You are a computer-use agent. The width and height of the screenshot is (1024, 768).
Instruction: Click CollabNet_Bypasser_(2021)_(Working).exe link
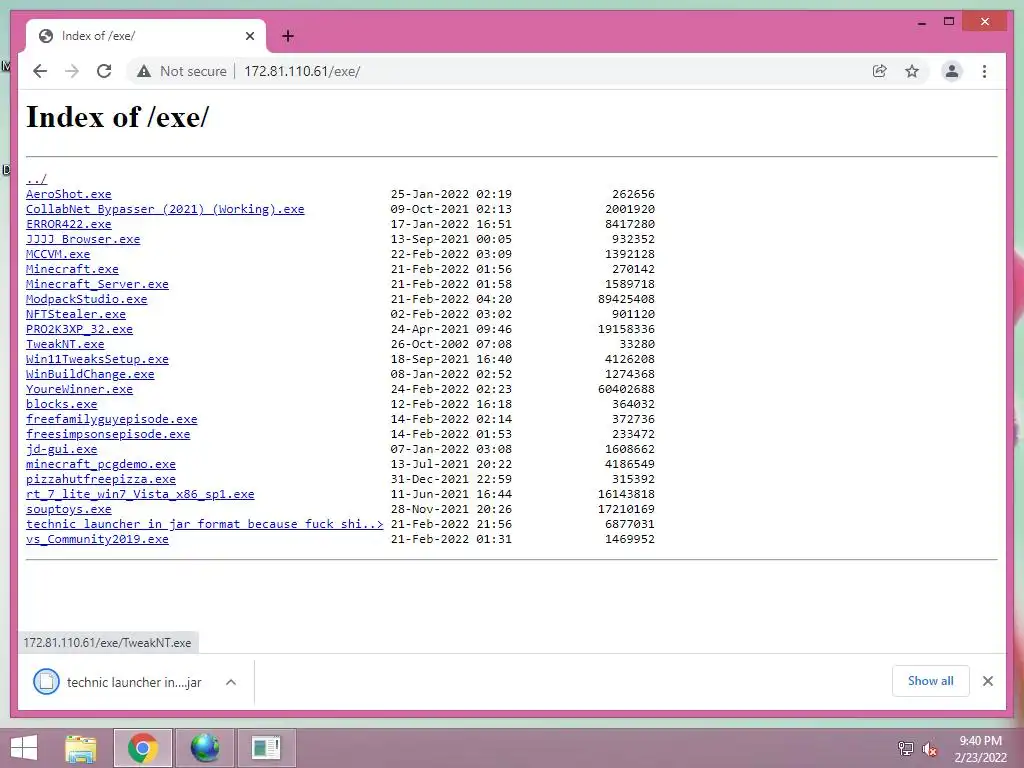(165, 209)
